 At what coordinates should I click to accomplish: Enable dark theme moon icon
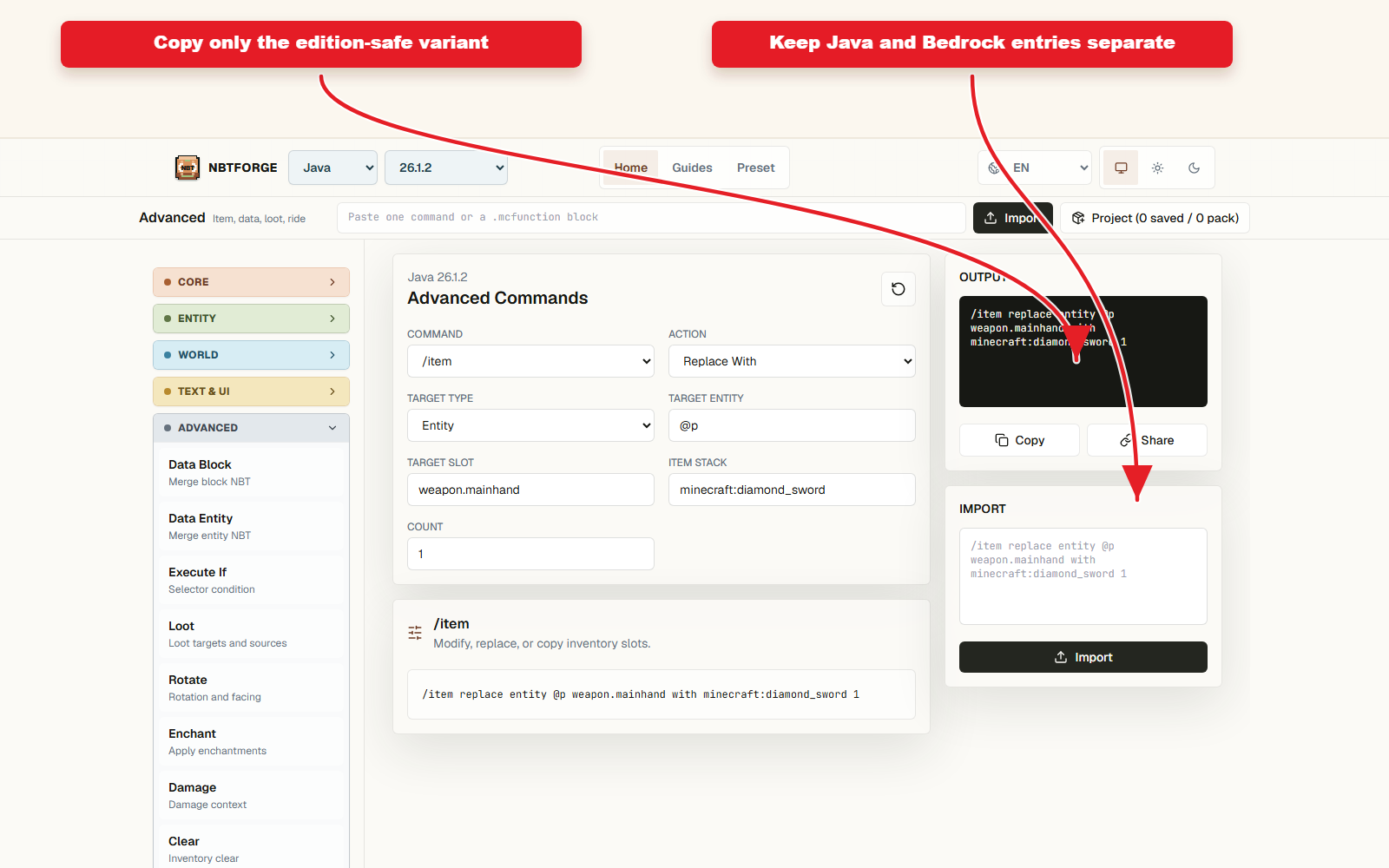pos(1194,168)
